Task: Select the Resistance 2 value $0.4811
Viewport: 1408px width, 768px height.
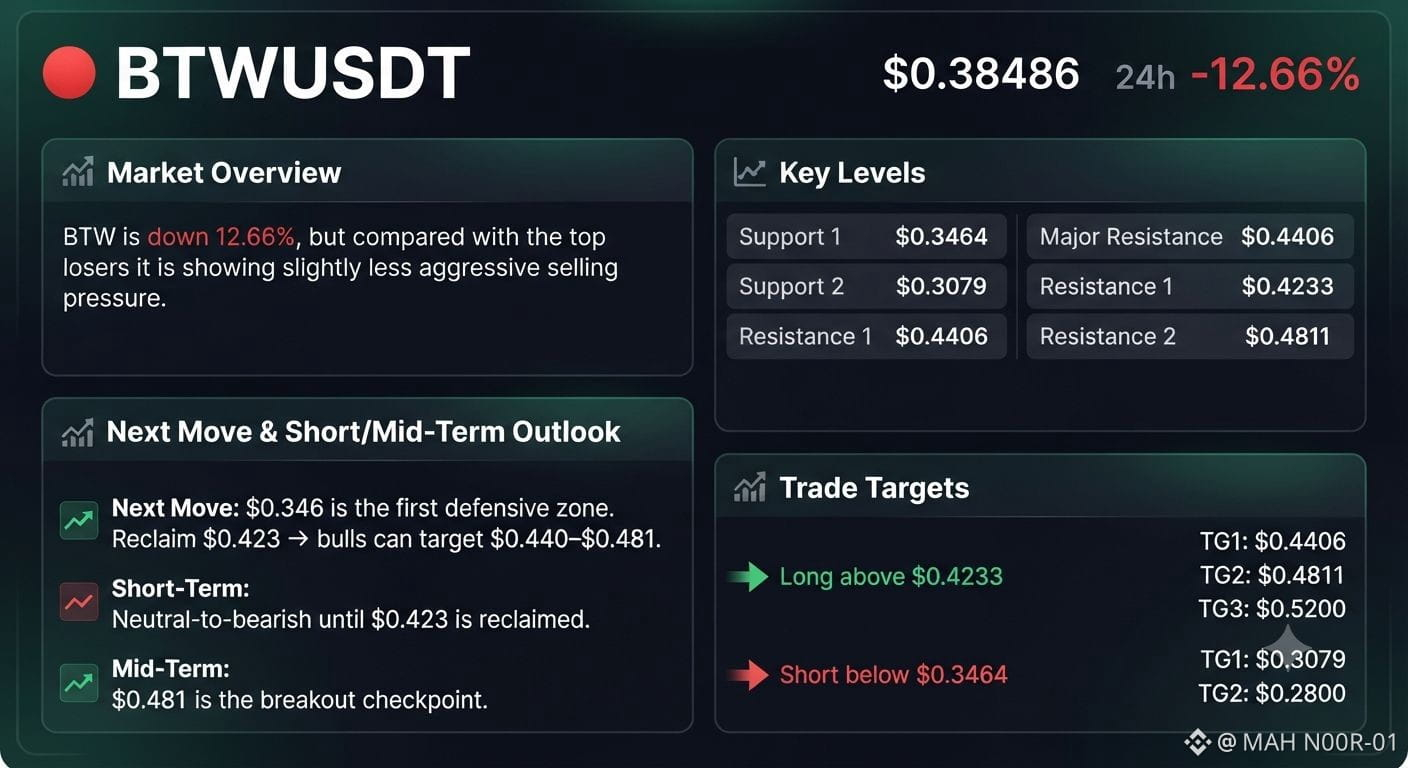Action: (x=1287, y=336)
